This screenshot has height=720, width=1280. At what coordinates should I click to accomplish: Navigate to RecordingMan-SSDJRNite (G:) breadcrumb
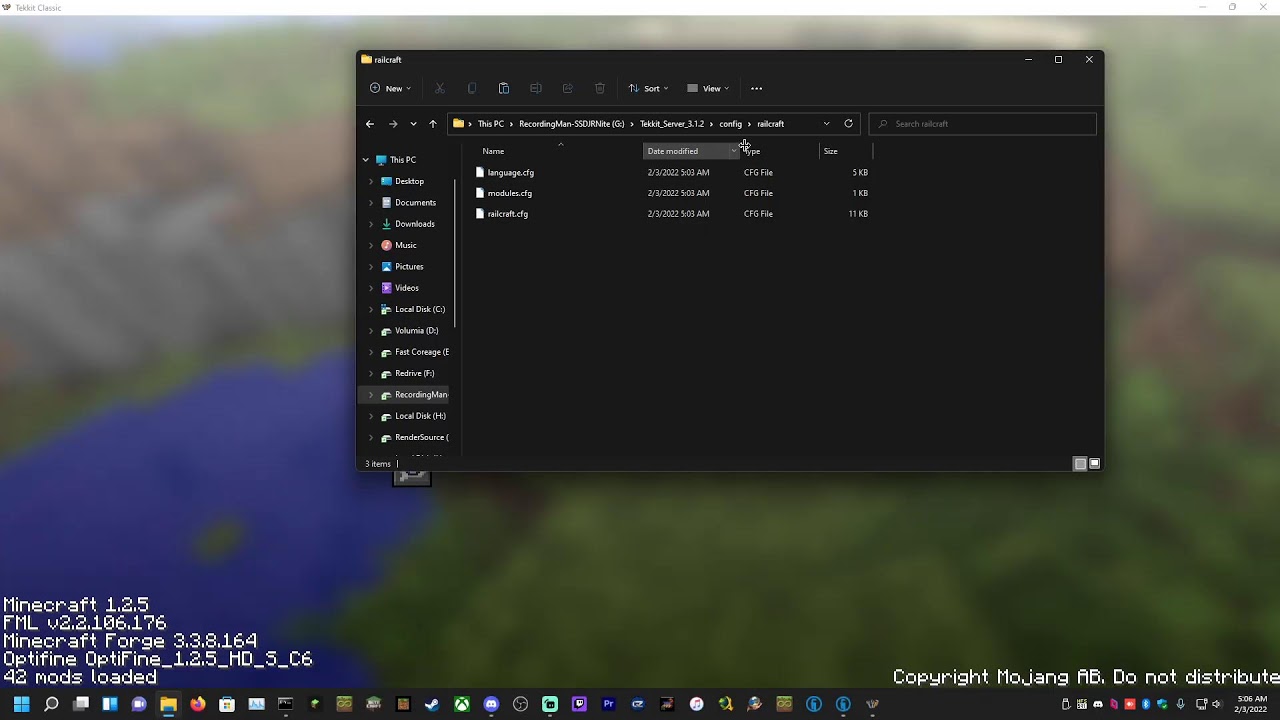pos(571,124)
